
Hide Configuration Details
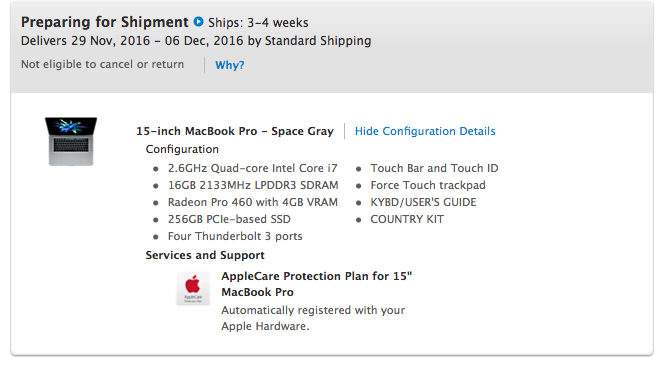coord(425,131)
